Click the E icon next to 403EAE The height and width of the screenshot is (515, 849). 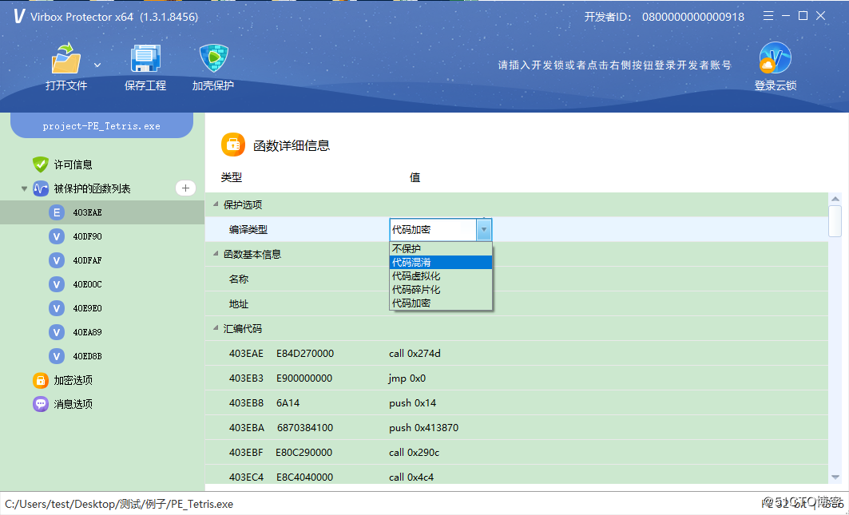[x=56, y=212]
